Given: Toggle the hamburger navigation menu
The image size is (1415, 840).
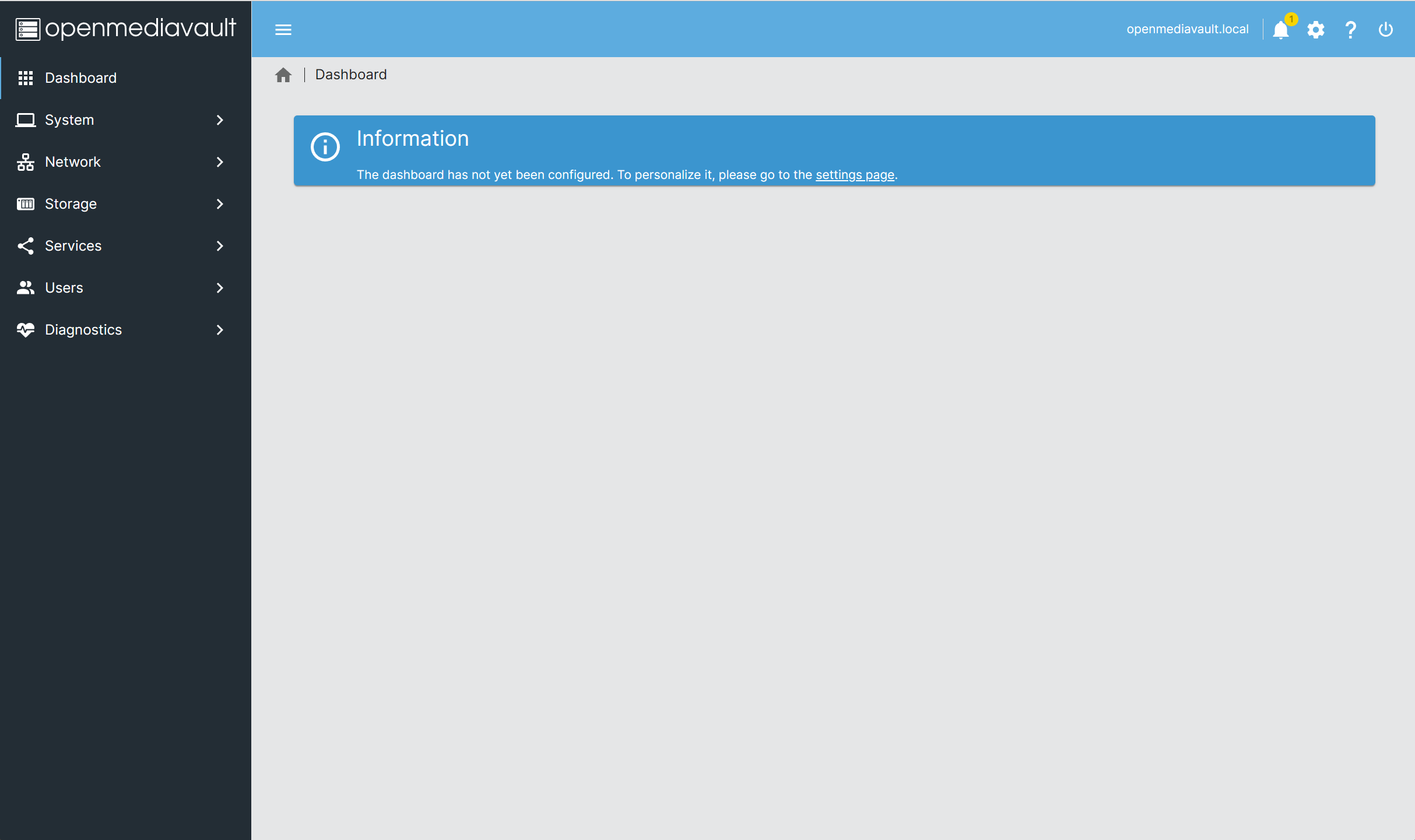Looking at the screenshot, I should [283, 29].
